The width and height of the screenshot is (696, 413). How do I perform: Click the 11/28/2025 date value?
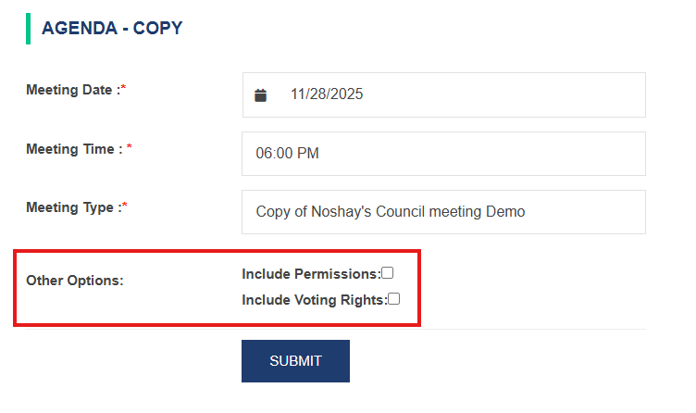(327, 95)
